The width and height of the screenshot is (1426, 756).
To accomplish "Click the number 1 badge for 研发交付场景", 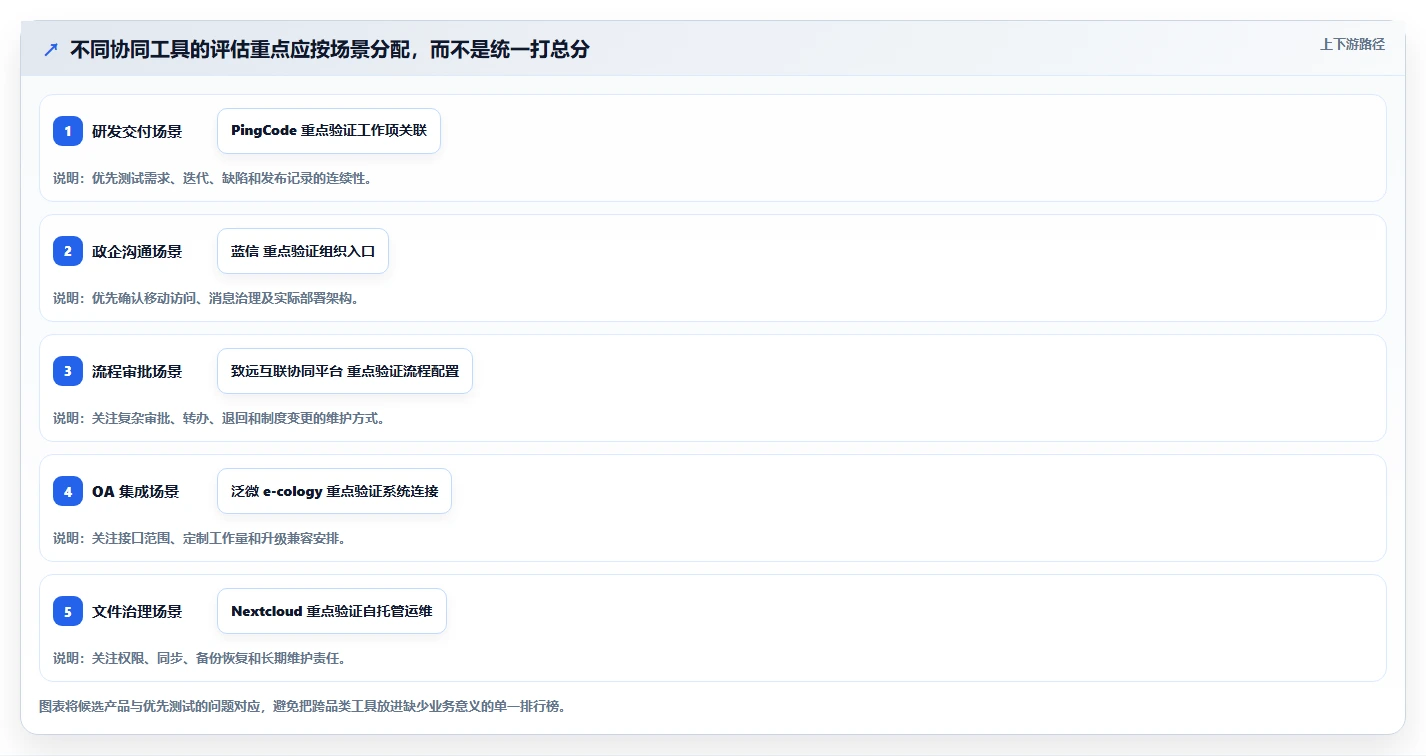I will point(68,131).
